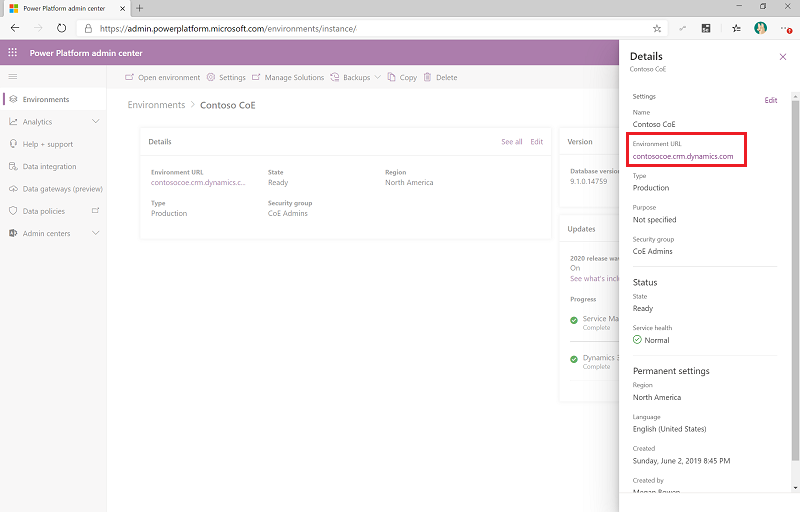800x512 pixels.
Task: Reload the page with refresh icon
Action: (x=61, y=28)
